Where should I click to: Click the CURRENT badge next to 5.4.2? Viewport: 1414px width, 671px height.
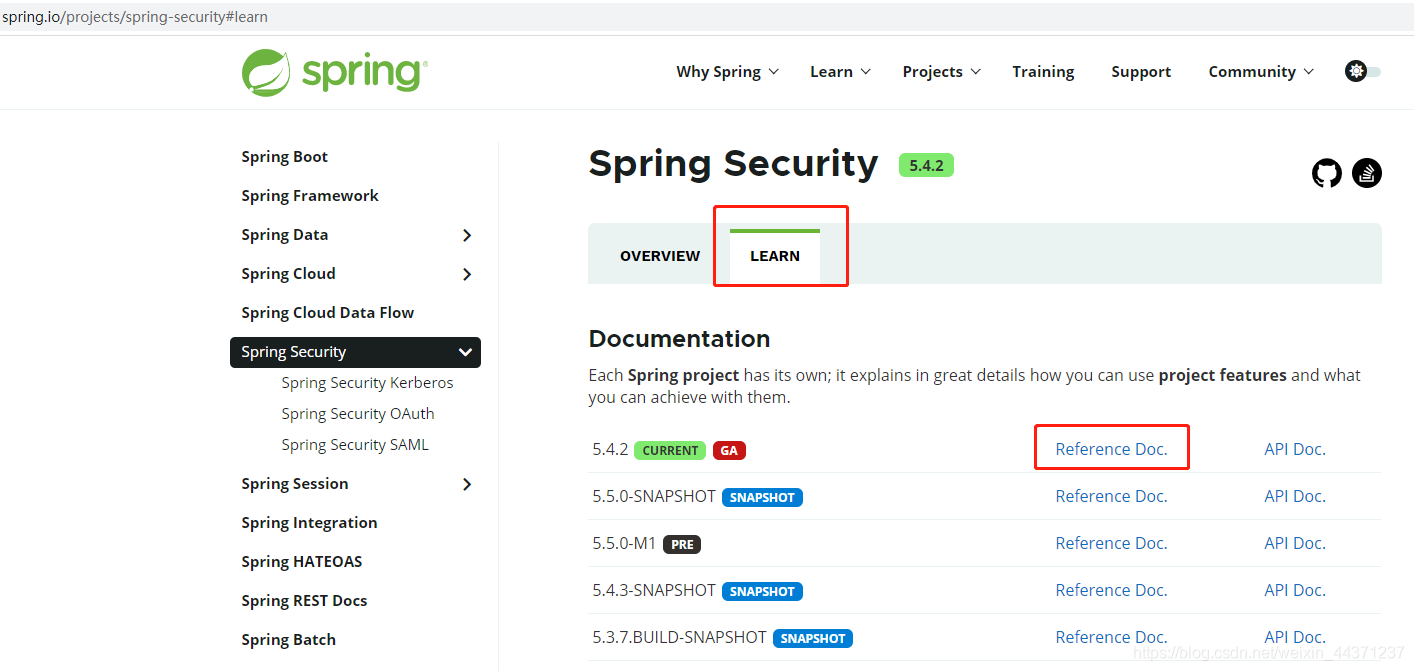click(x=669, y=450)
